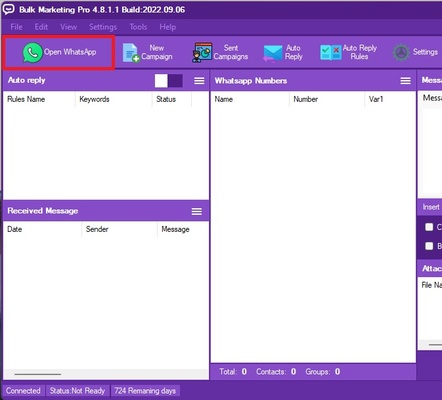Click the Sent Campaigns label
The image size is (442, 400).
point(231,52)
